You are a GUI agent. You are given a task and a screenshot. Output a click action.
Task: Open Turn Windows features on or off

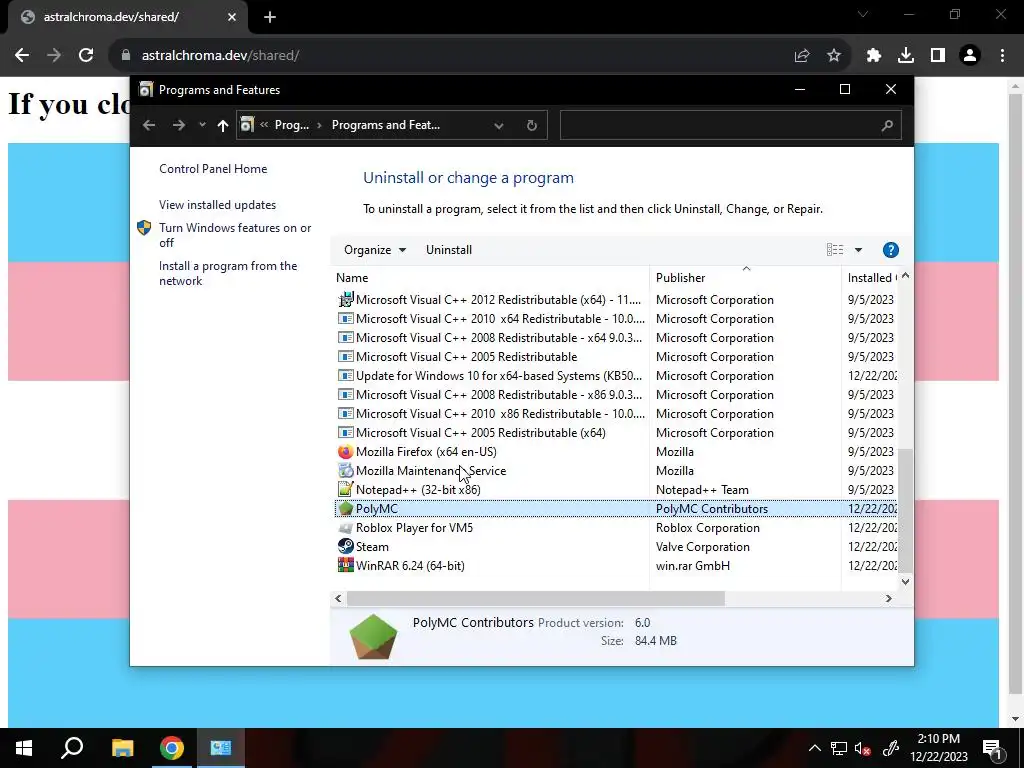(x=235, y=235)
